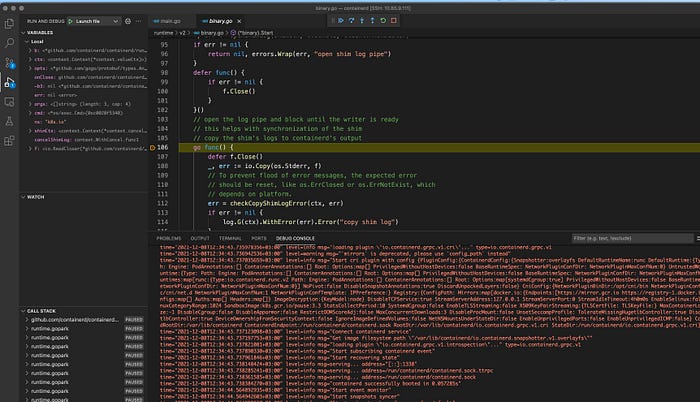Open the OUTPUT panel tab
Viewport: 700px width, 402px height.
[200, 239]
